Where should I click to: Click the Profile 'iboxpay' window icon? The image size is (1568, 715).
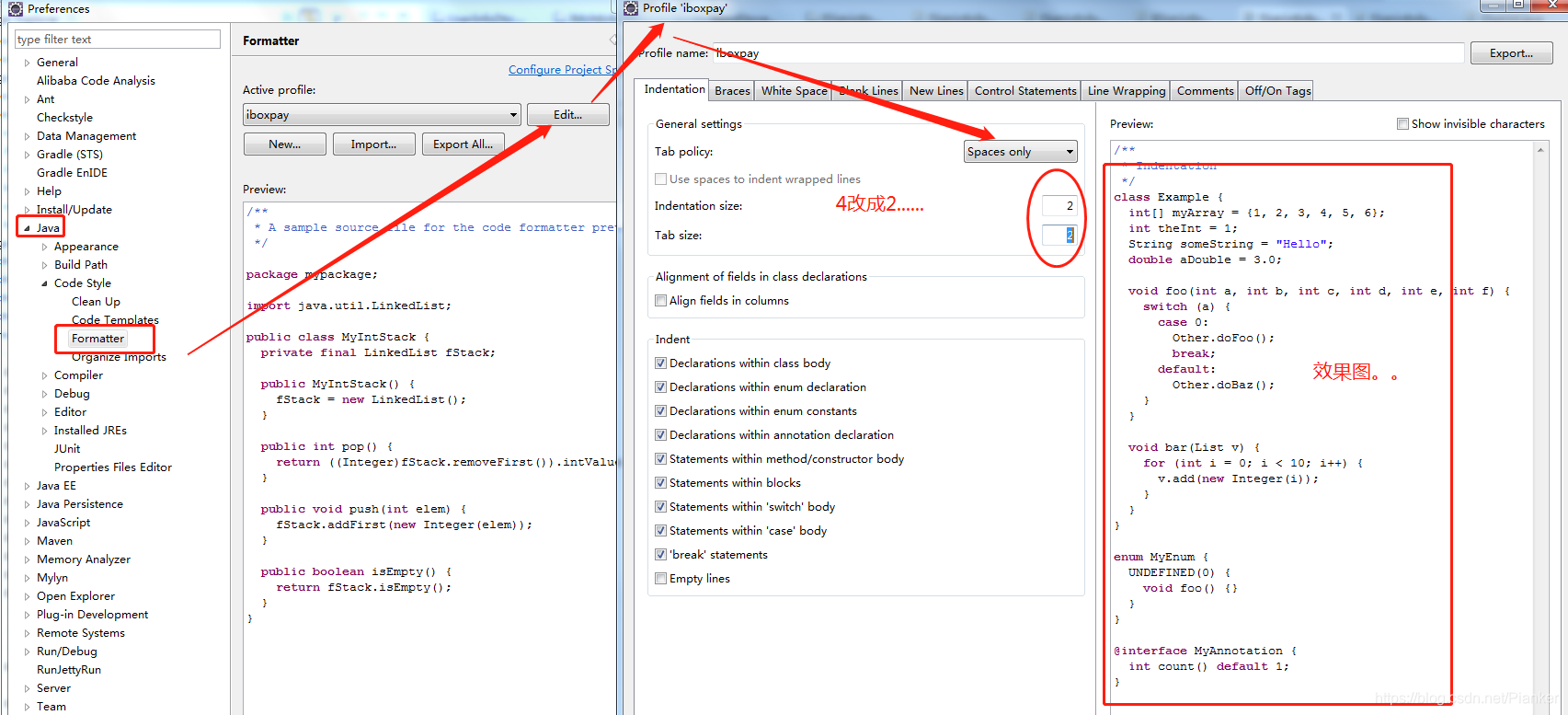pyautogui.click(x=631, y=8)
